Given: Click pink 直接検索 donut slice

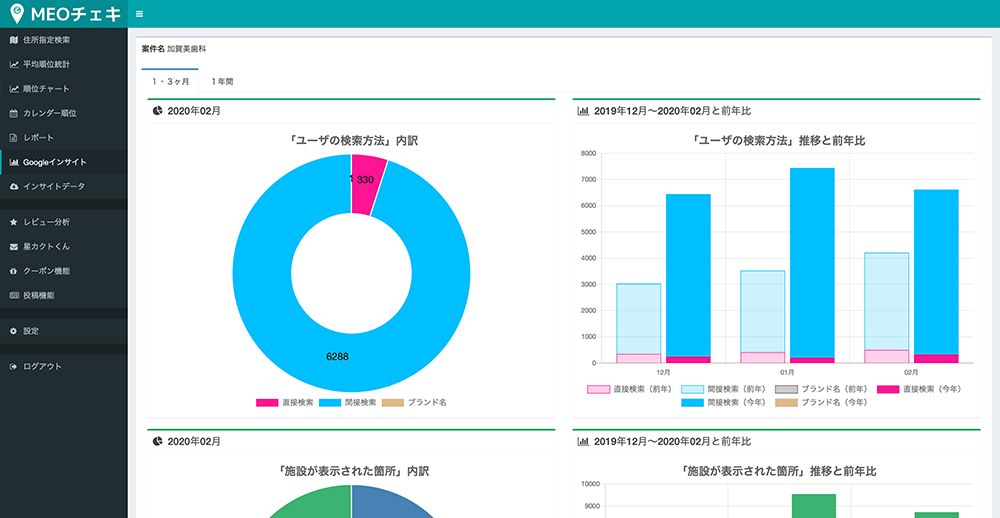Looking at the screenshot, I should (x=366, y=184).
